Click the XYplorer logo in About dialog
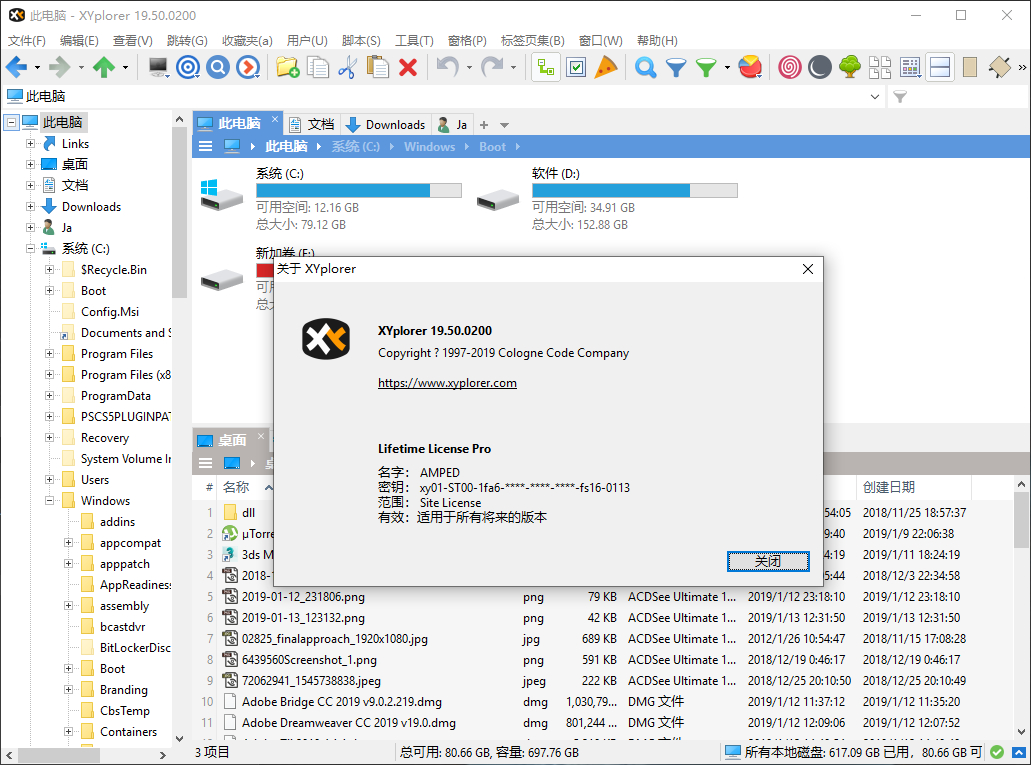Image resolution: width=1031 pixels, height=765 pixels. pos(326,339)
